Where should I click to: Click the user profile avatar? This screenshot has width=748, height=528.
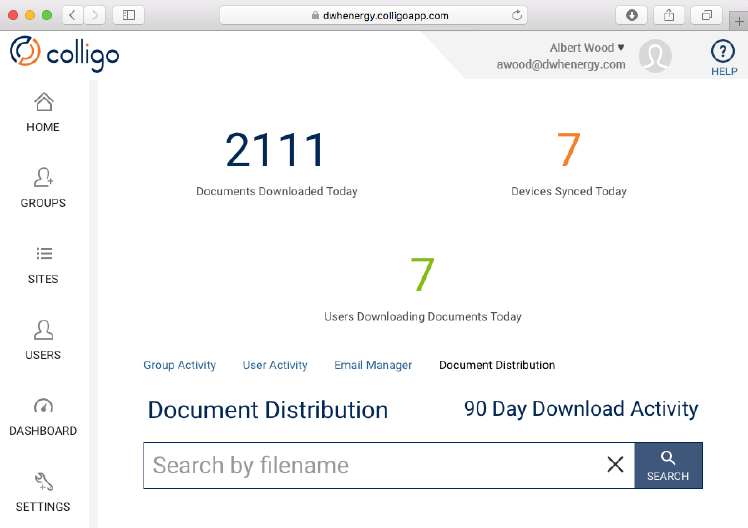tap(655, 57)
